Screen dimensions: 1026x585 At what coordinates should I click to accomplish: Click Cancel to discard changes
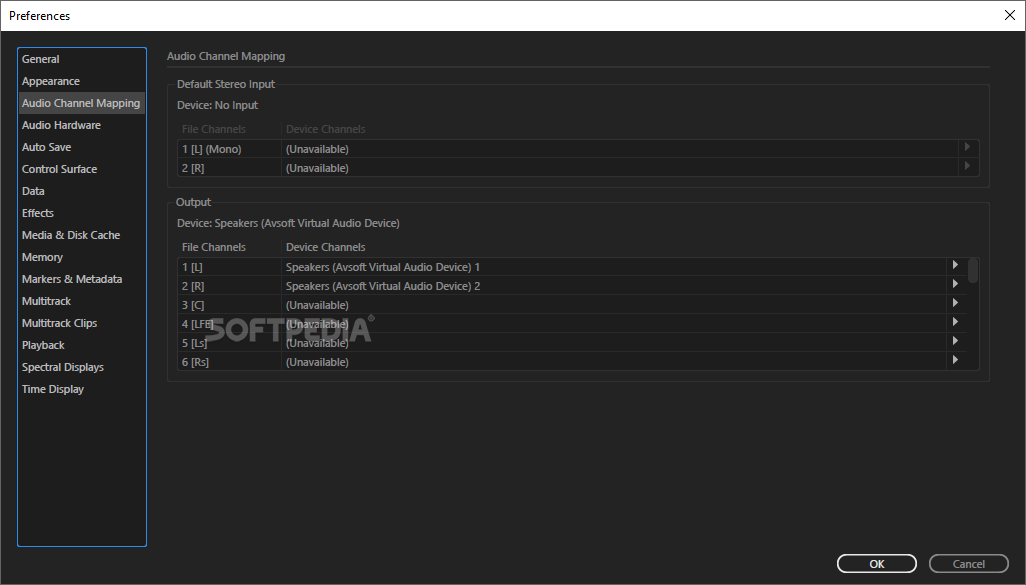[x=968, y=563]
